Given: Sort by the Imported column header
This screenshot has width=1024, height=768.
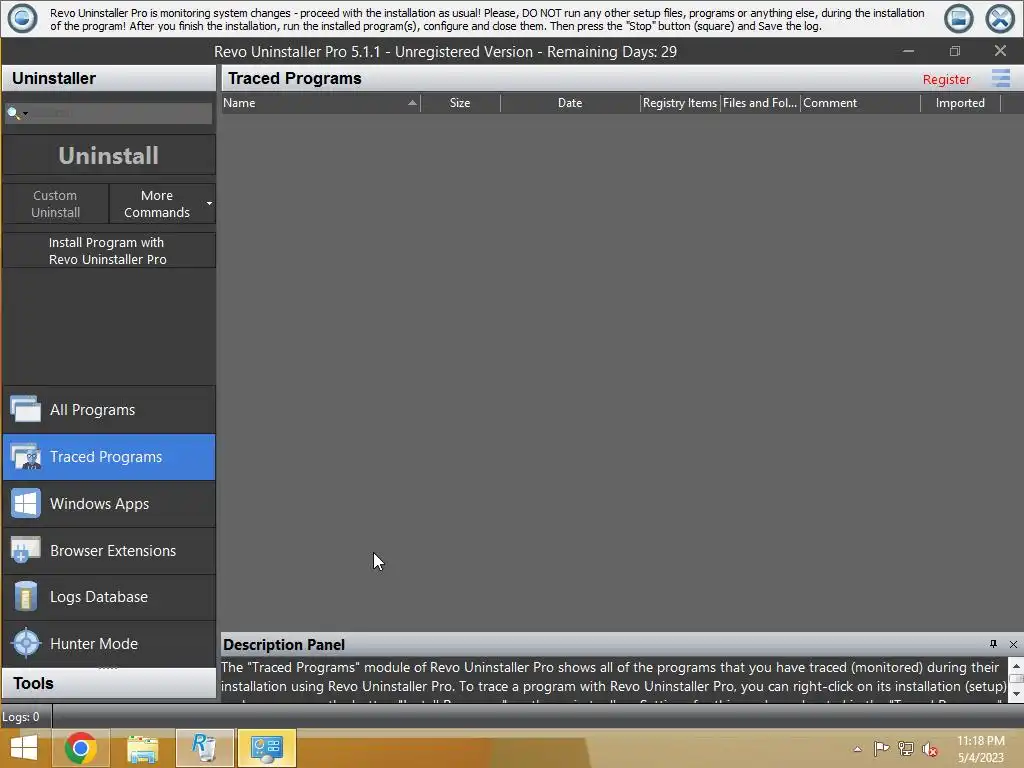Looking at the screenshot, I should [x=960, y=103].
